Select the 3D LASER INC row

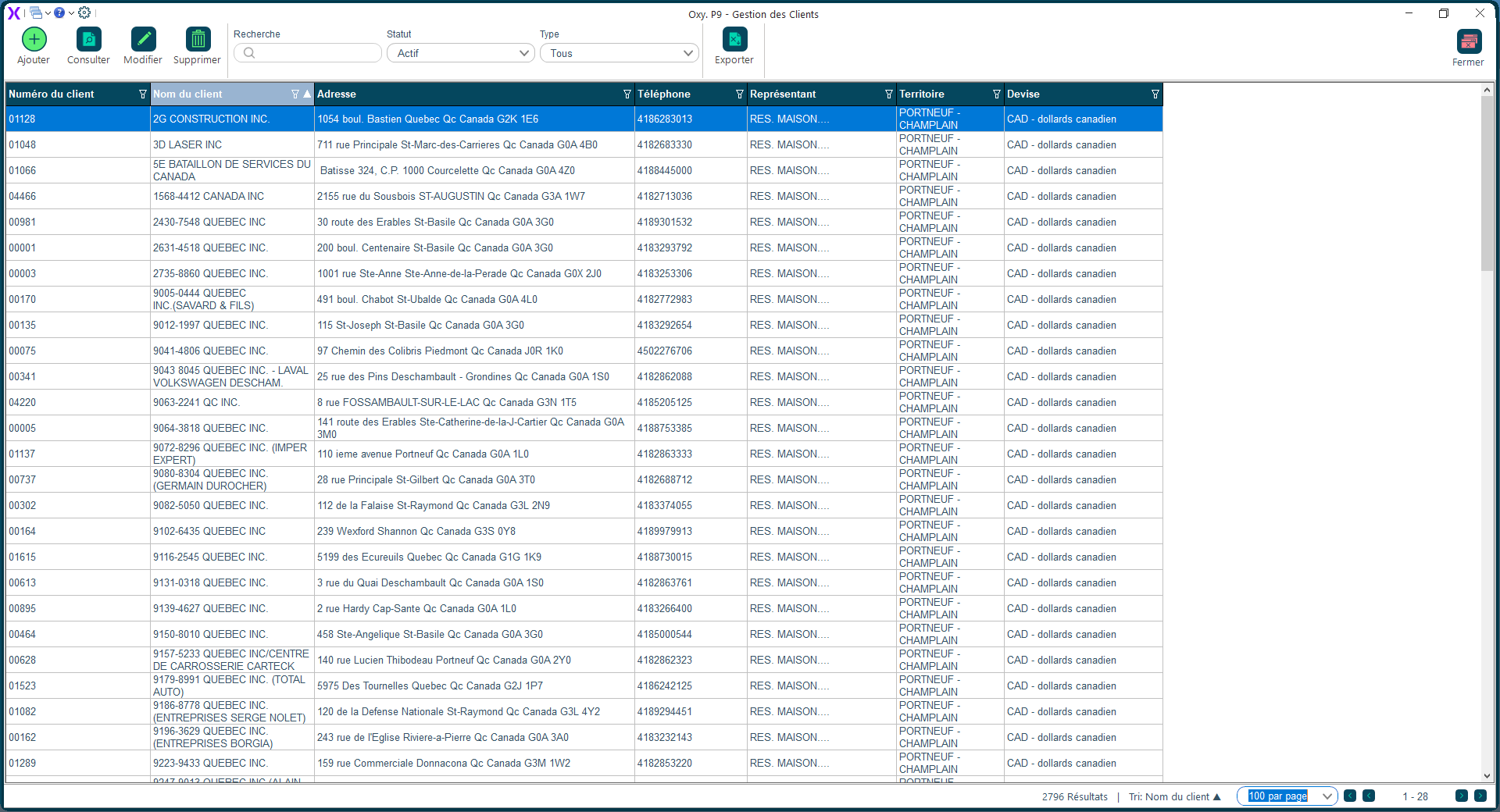pyautogui.click(x=584, y=144)
